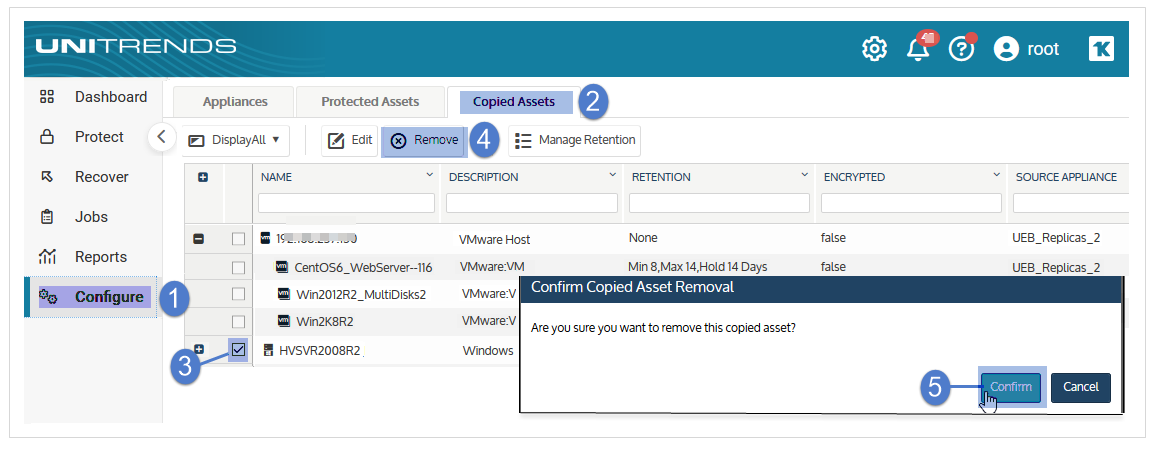Image resolution: width=1166 pixels, height=460 pixels.
Task: Click the Remove circle-x icon
Action: pos(399,140)
